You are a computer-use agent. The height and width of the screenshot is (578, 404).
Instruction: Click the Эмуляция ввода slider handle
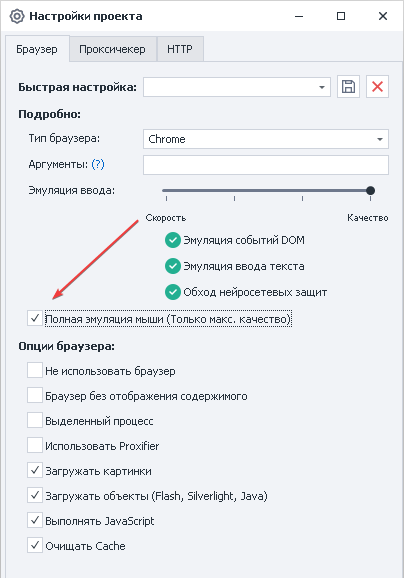click(x=370, y=191)
